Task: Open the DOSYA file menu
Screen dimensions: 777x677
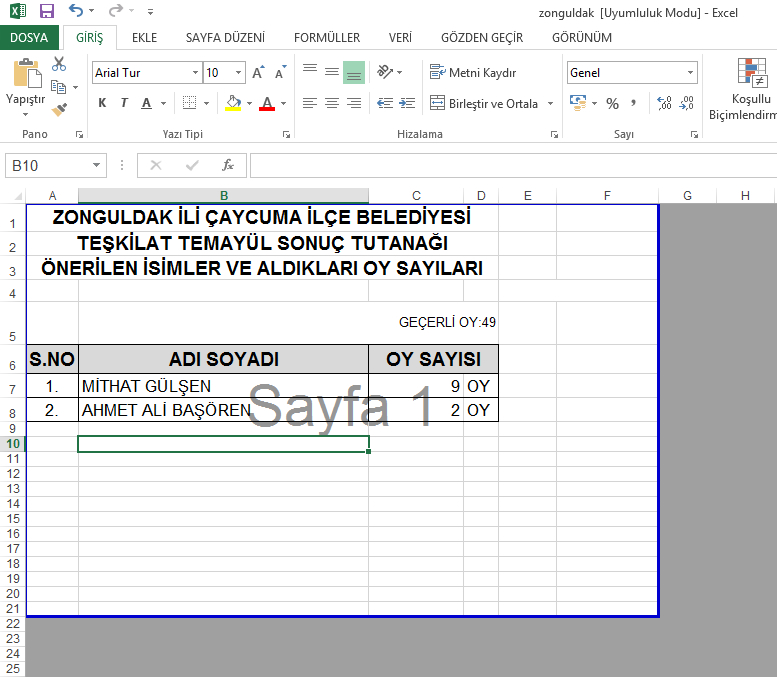Action: (x=29, y=38)
